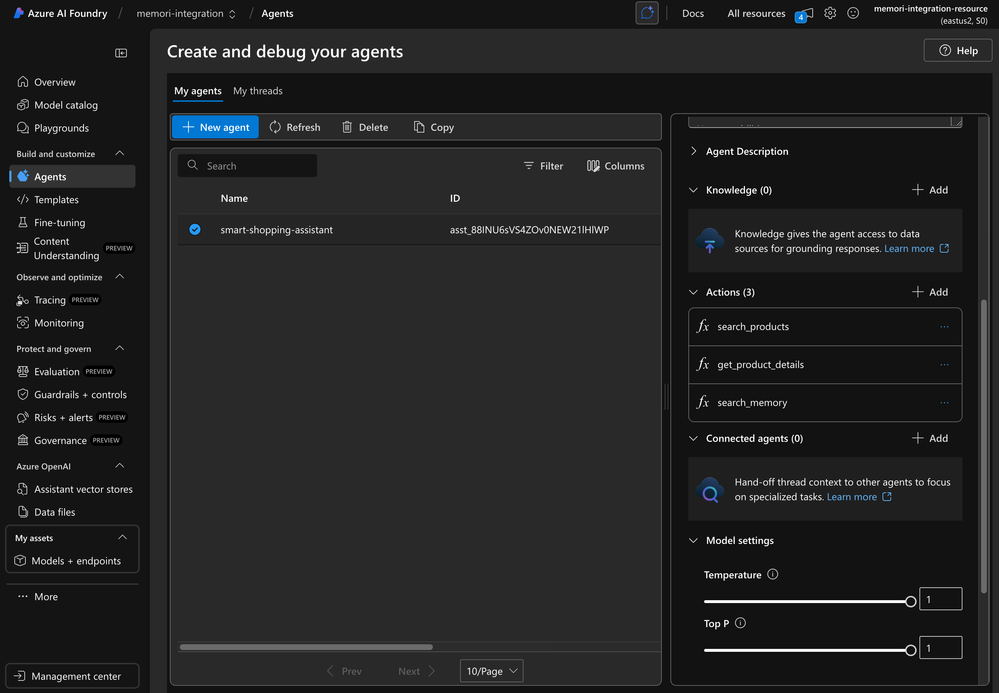Open the 10/Page size dropdown

point(491,671)
